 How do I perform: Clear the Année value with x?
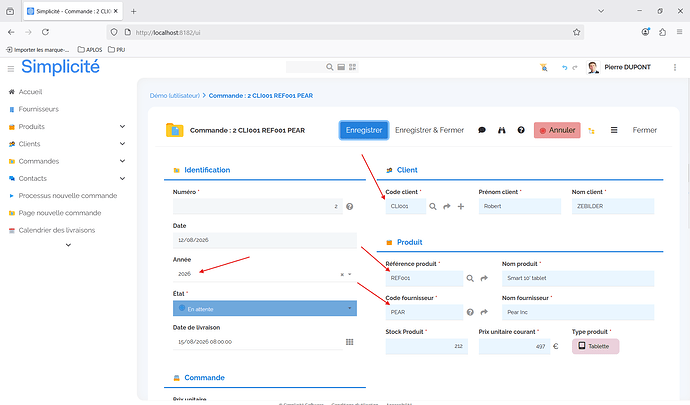342,274
